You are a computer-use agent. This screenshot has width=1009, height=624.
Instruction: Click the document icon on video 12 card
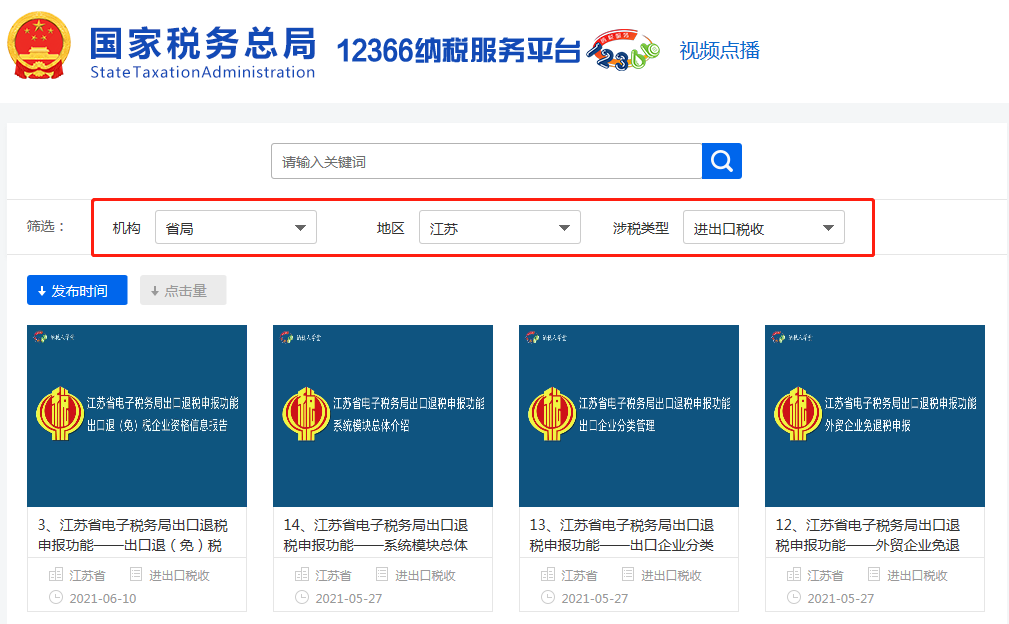pos(874,574)
